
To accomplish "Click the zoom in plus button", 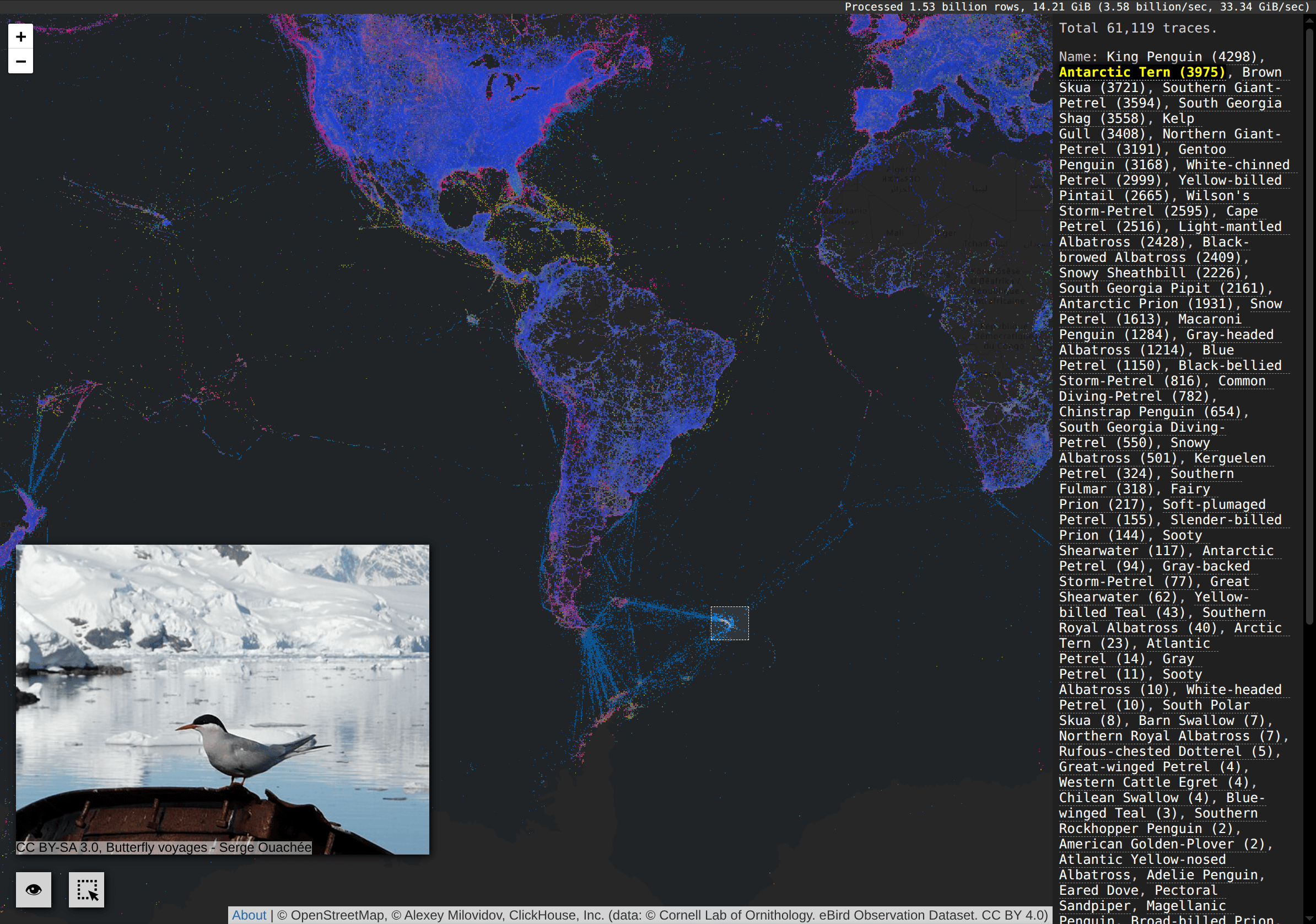I will click(20, 37).
